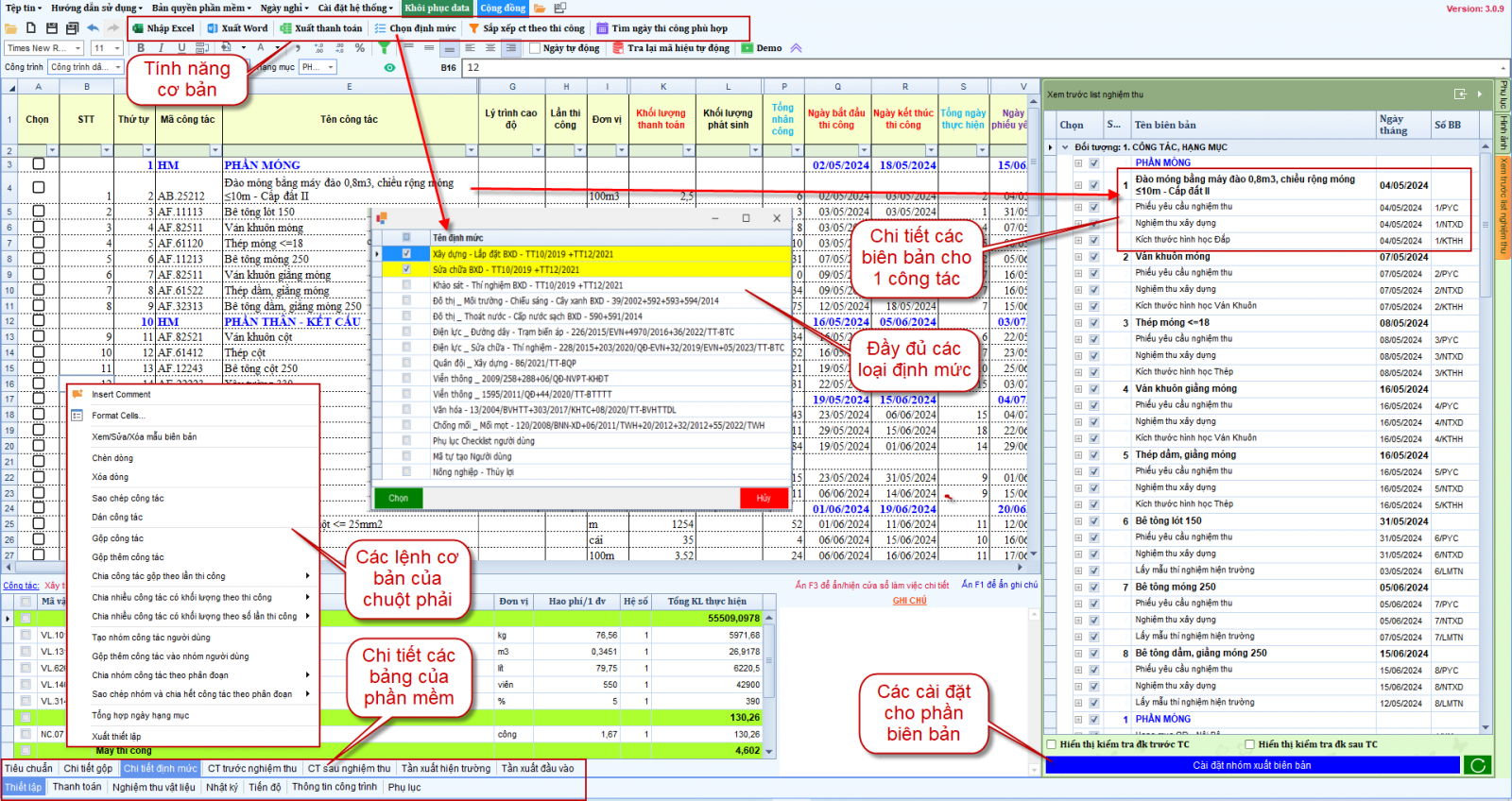Collapse the Đối tượng: 1. CÔNG TÁC, HẠNG MỤC group
This screenshot has width=1512, height=801.
pos(1065,147)
